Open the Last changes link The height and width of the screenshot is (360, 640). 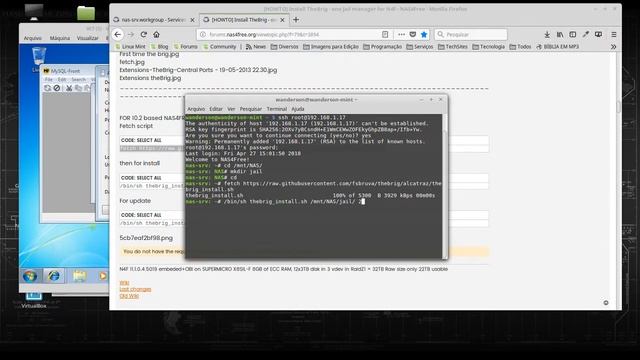click(135, 289)
